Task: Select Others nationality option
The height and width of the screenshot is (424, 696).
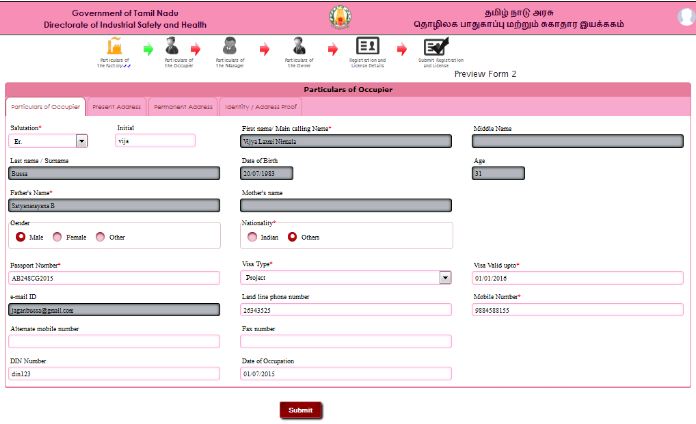Action: (292, 237)
